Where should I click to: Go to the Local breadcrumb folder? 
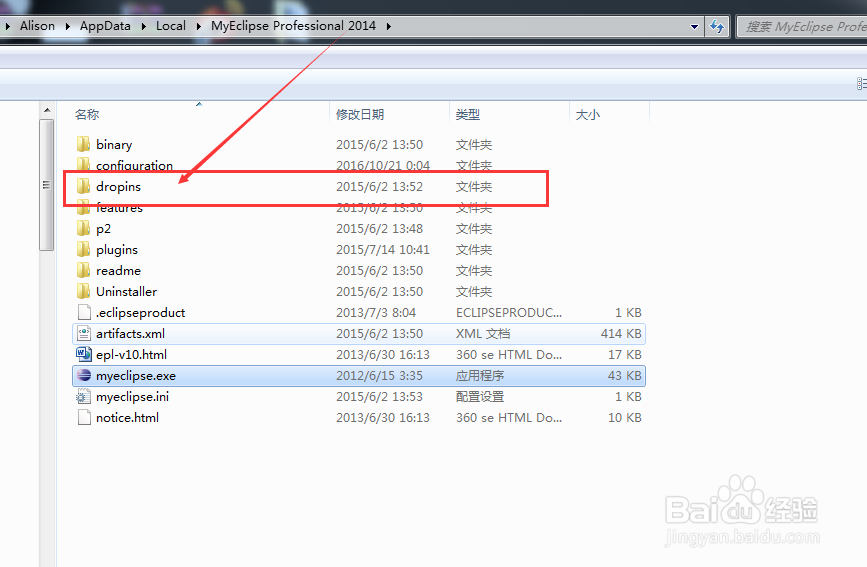(x=170, y=26)
